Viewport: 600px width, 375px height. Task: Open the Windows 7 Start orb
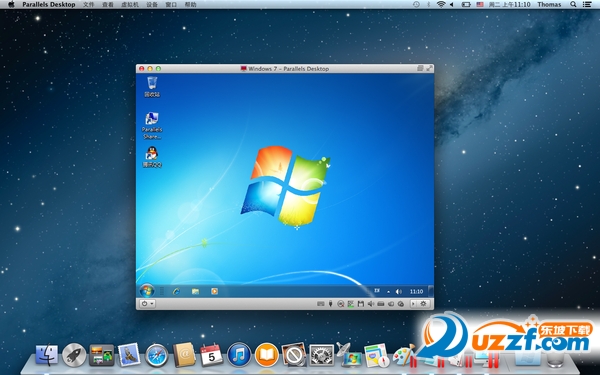click(147, 291)
